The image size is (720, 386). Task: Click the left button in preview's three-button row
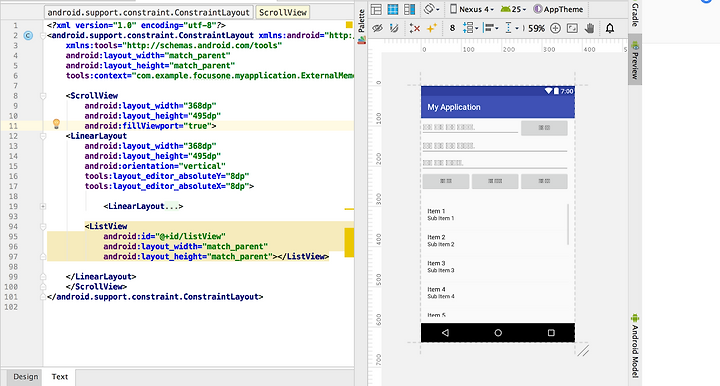coord(446,181)
